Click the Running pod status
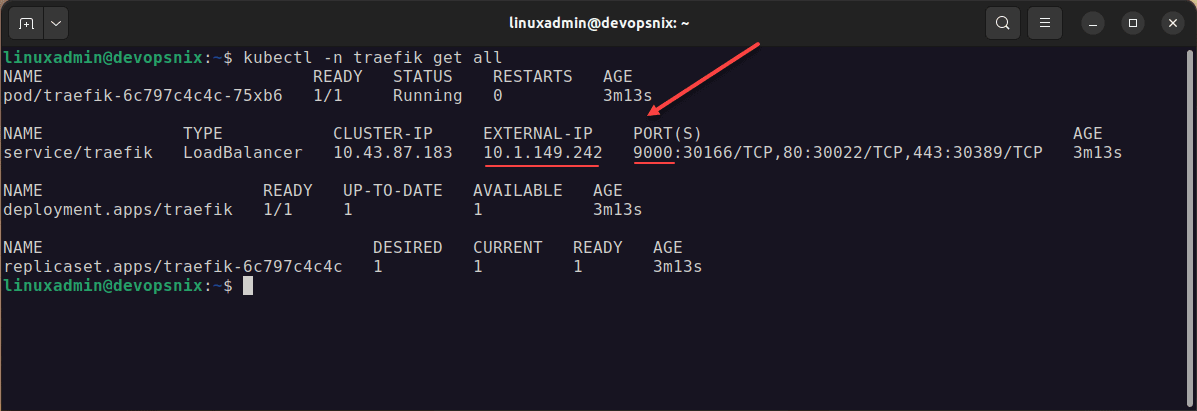 point(427,96)
